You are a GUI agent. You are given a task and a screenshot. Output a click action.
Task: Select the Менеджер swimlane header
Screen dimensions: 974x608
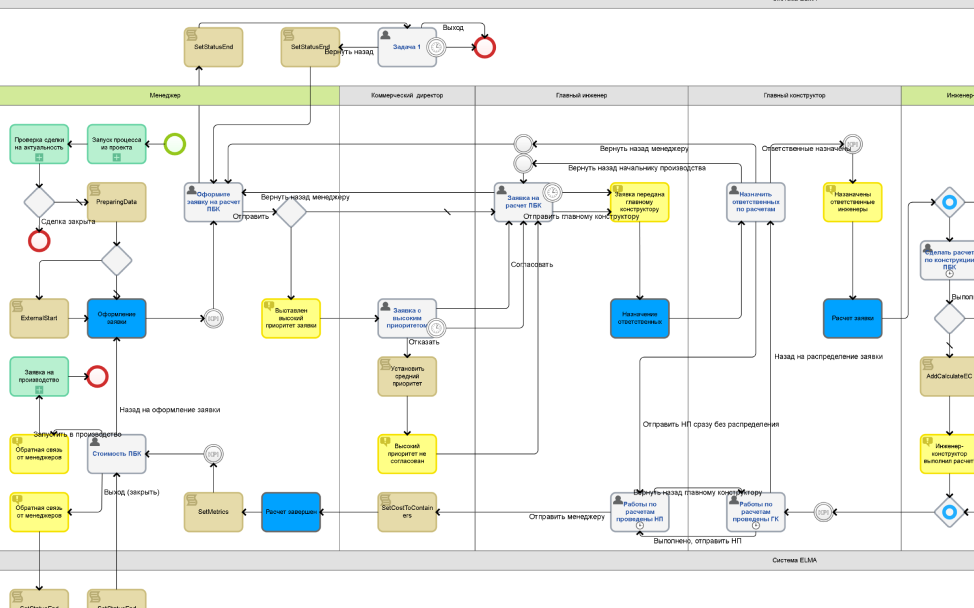(165, 95)
